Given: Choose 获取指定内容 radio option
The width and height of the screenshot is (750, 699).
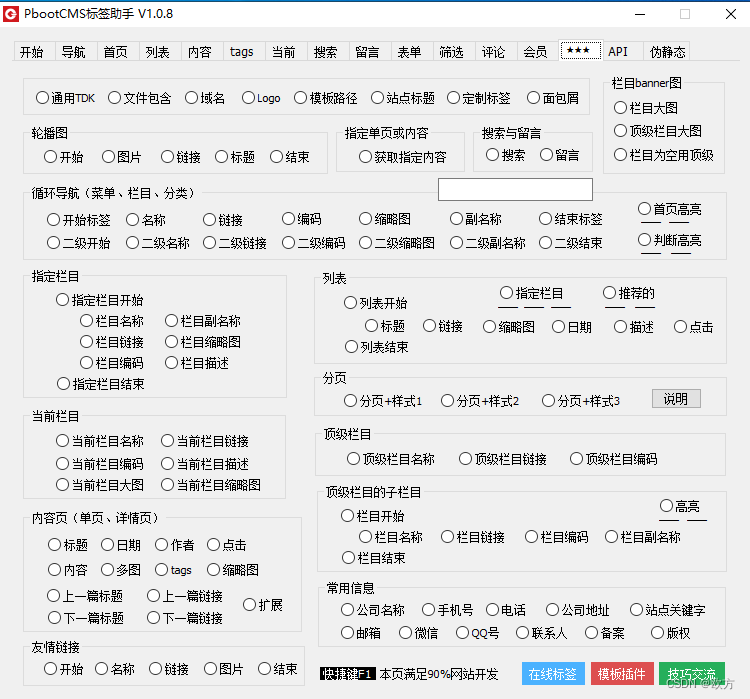Looking at the screenshot, I should (403, 157).
